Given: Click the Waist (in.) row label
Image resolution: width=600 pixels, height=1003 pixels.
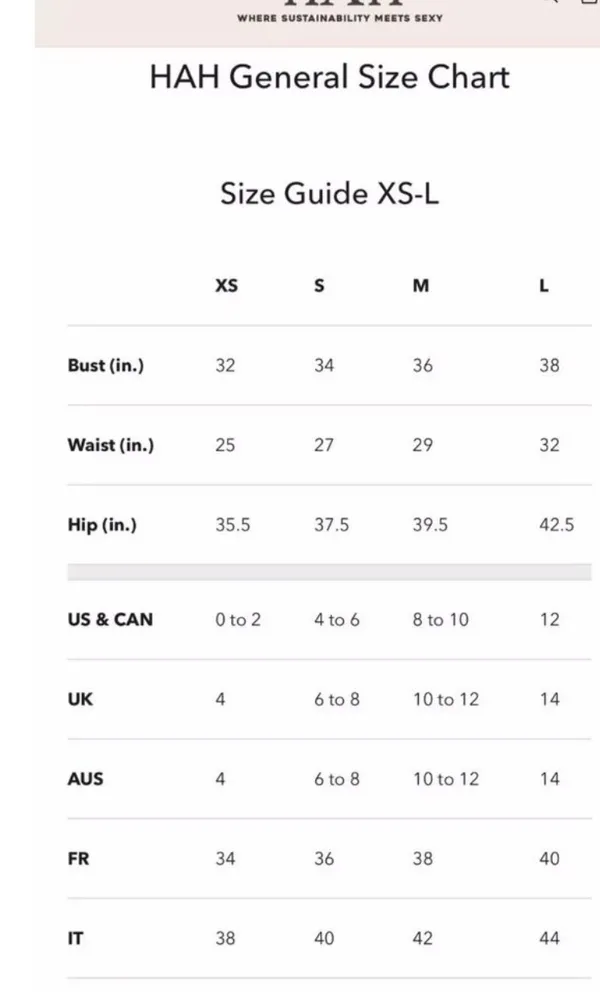Looking at the screenshot, I should (111, 445).
